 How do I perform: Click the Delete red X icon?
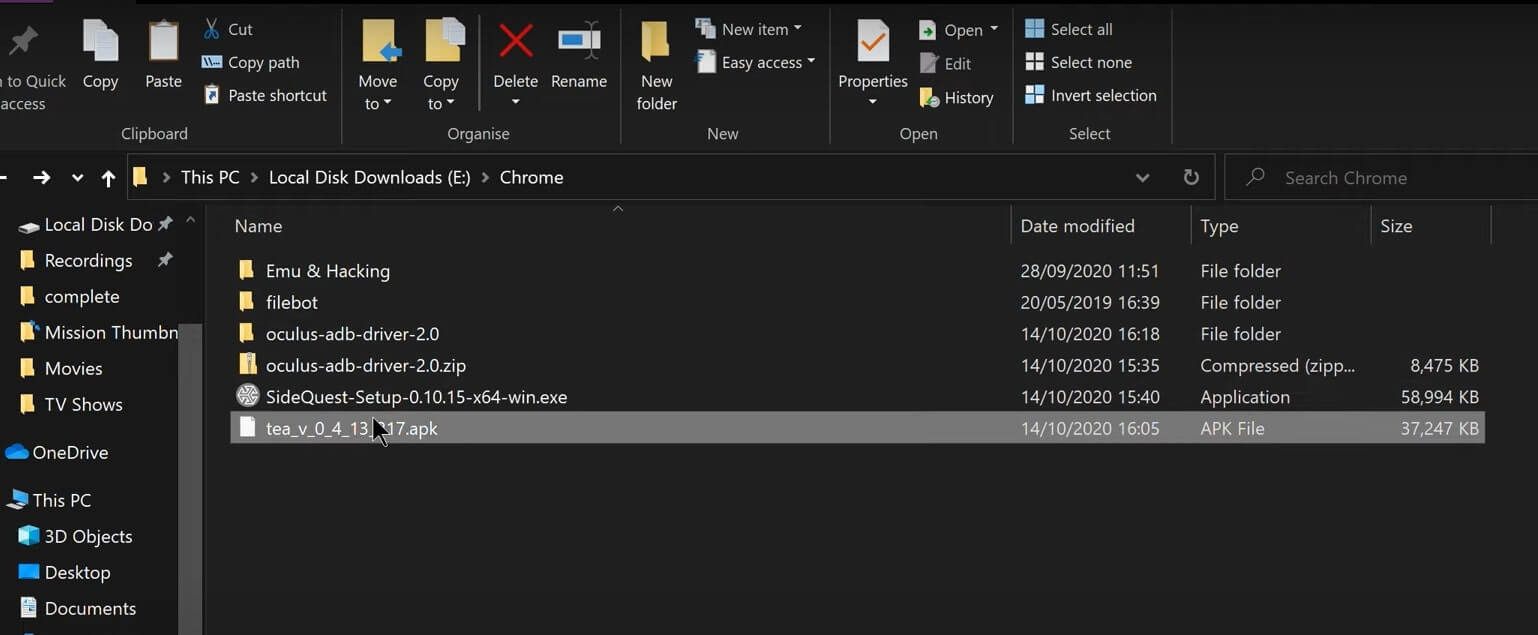(515, 43)
